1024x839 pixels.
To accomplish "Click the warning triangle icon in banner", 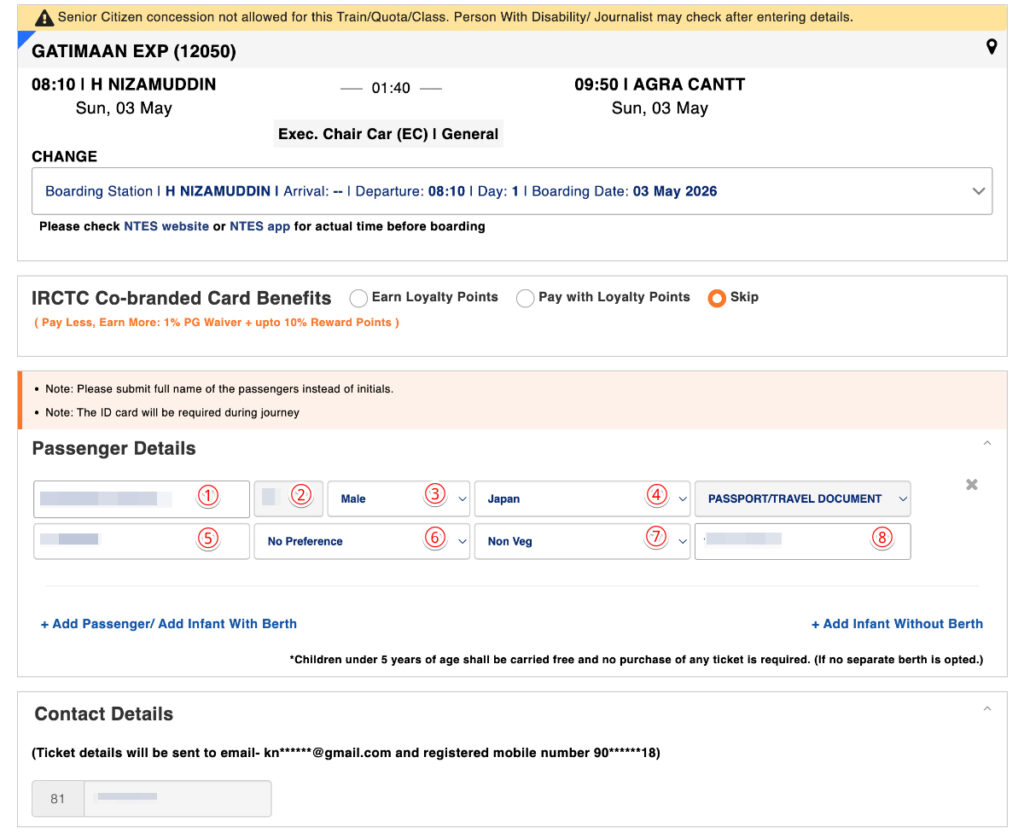I will pos(44,18).
